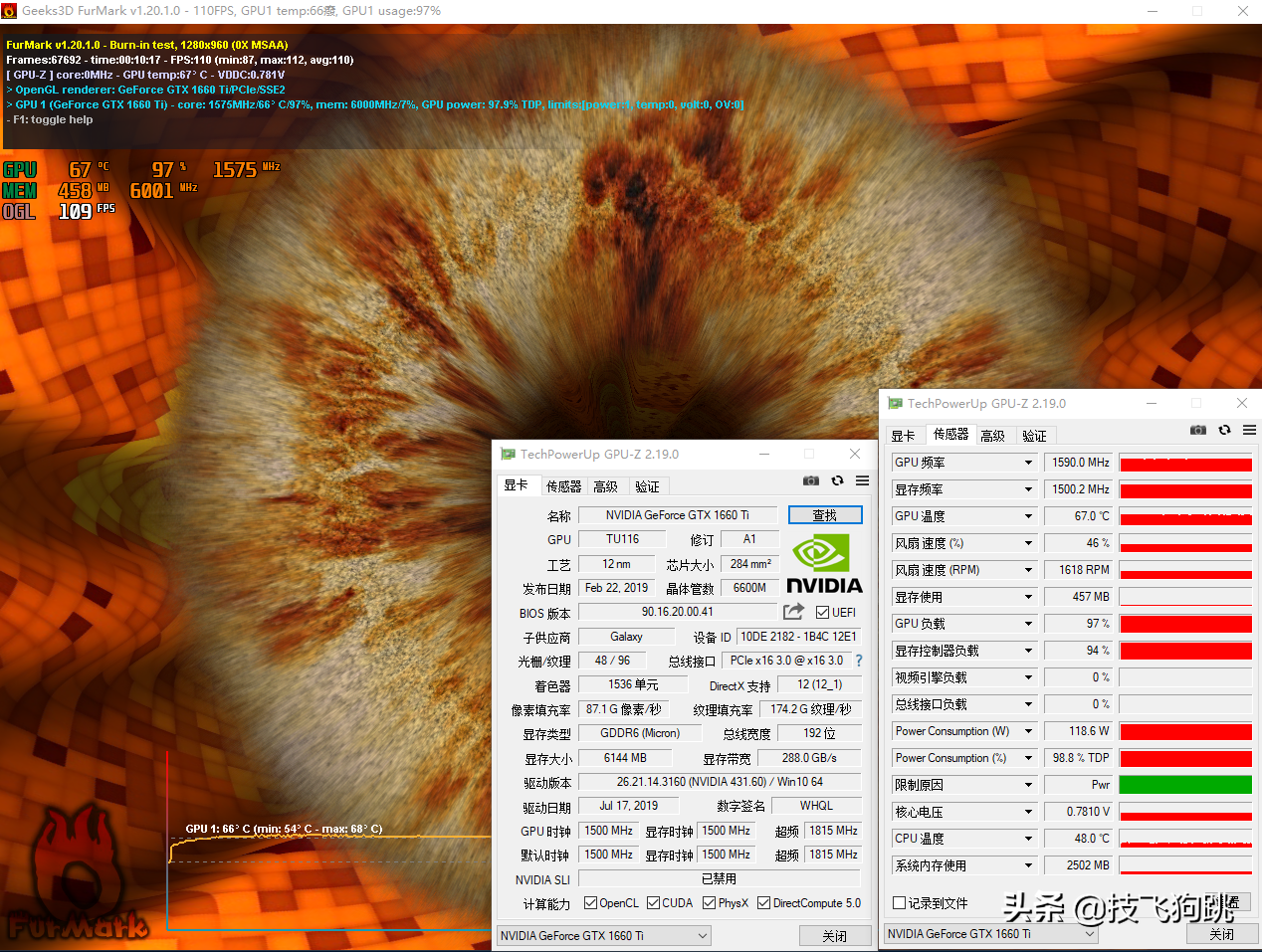Click the driver version 26.21.14.3160 field
Image resolution: width=1262 pixels, height=952 pixels.
coord(720,782)
